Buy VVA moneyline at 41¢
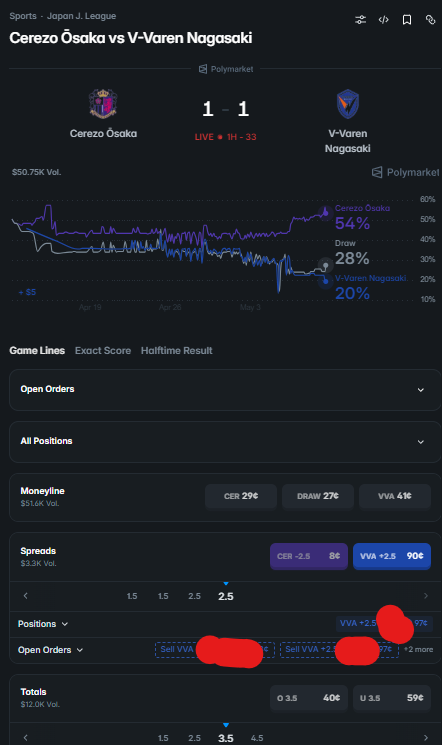Viewport: 442px width, 745px height. tap(395, 496)
